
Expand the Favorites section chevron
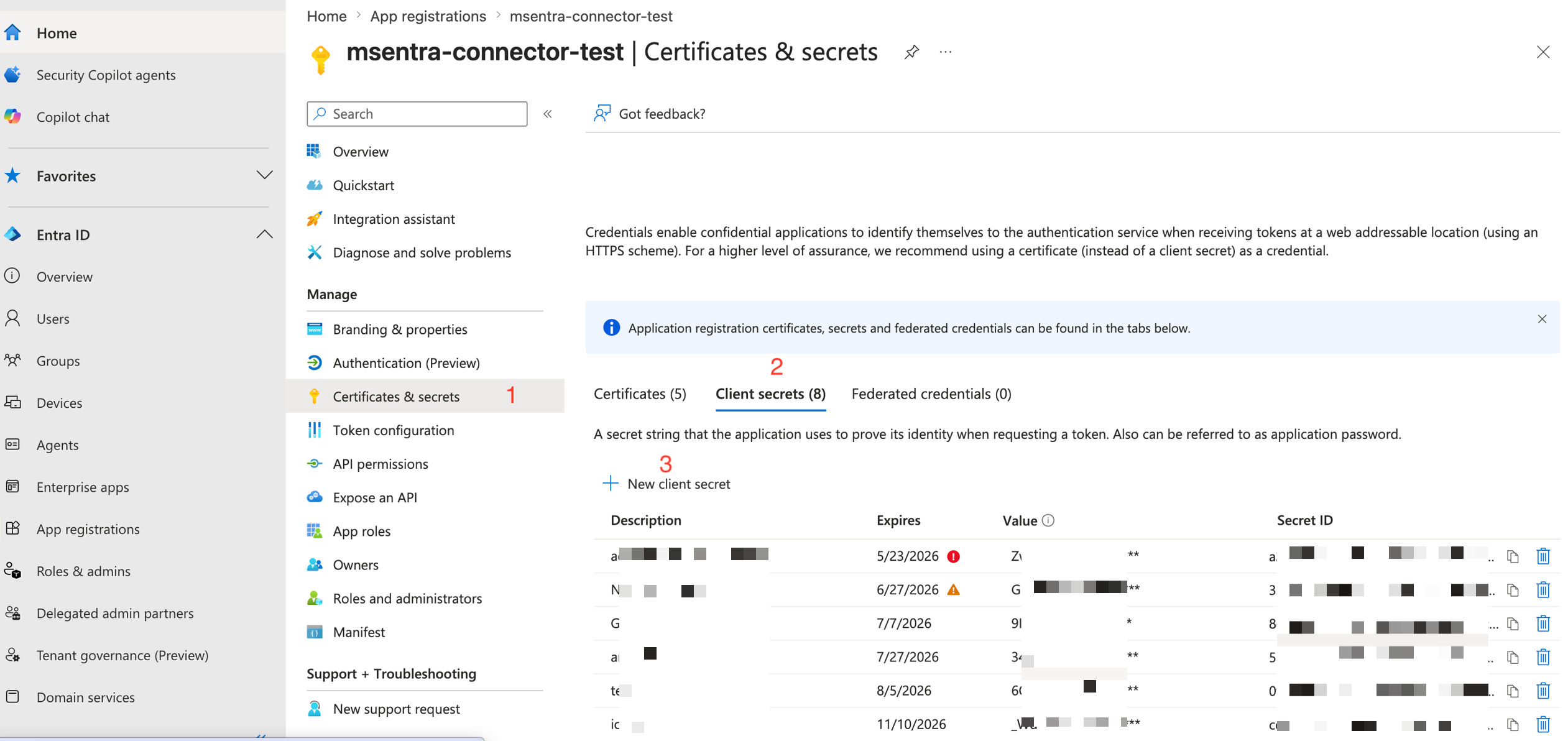[x=264, y=175]
